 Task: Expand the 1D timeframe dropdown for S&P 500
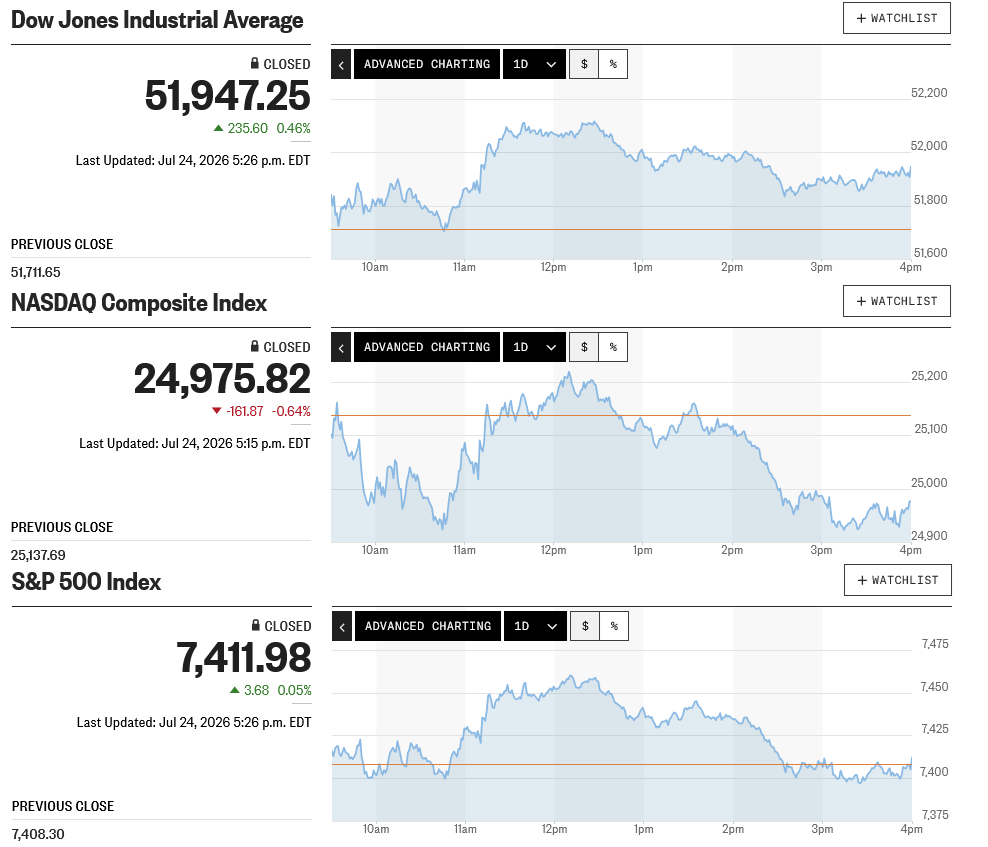(x=536, y=626)
